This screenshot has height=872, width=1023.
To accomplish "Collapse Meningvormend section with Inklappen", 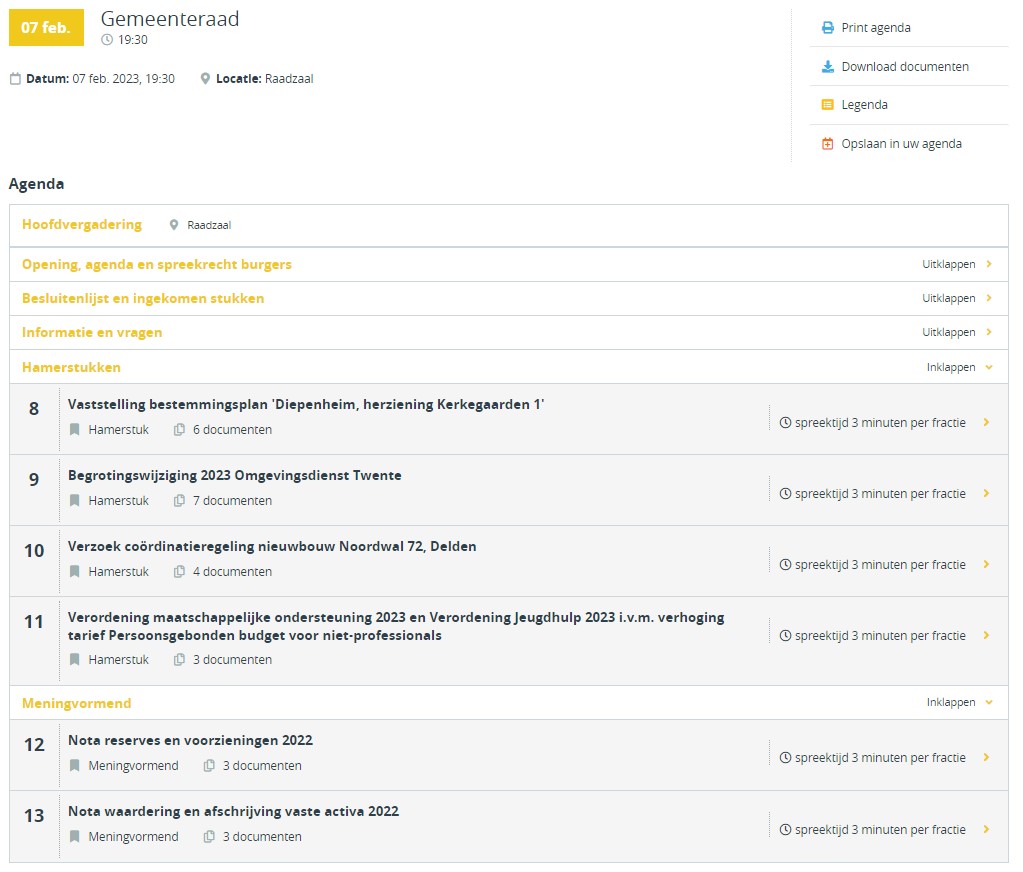I will 959,702.
